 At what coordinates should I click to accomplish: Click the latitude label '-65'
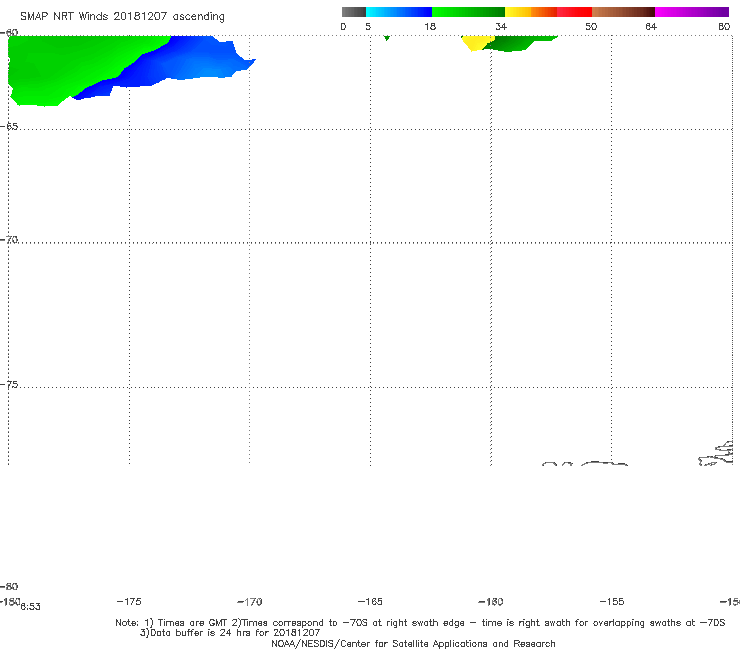[9, 127]
